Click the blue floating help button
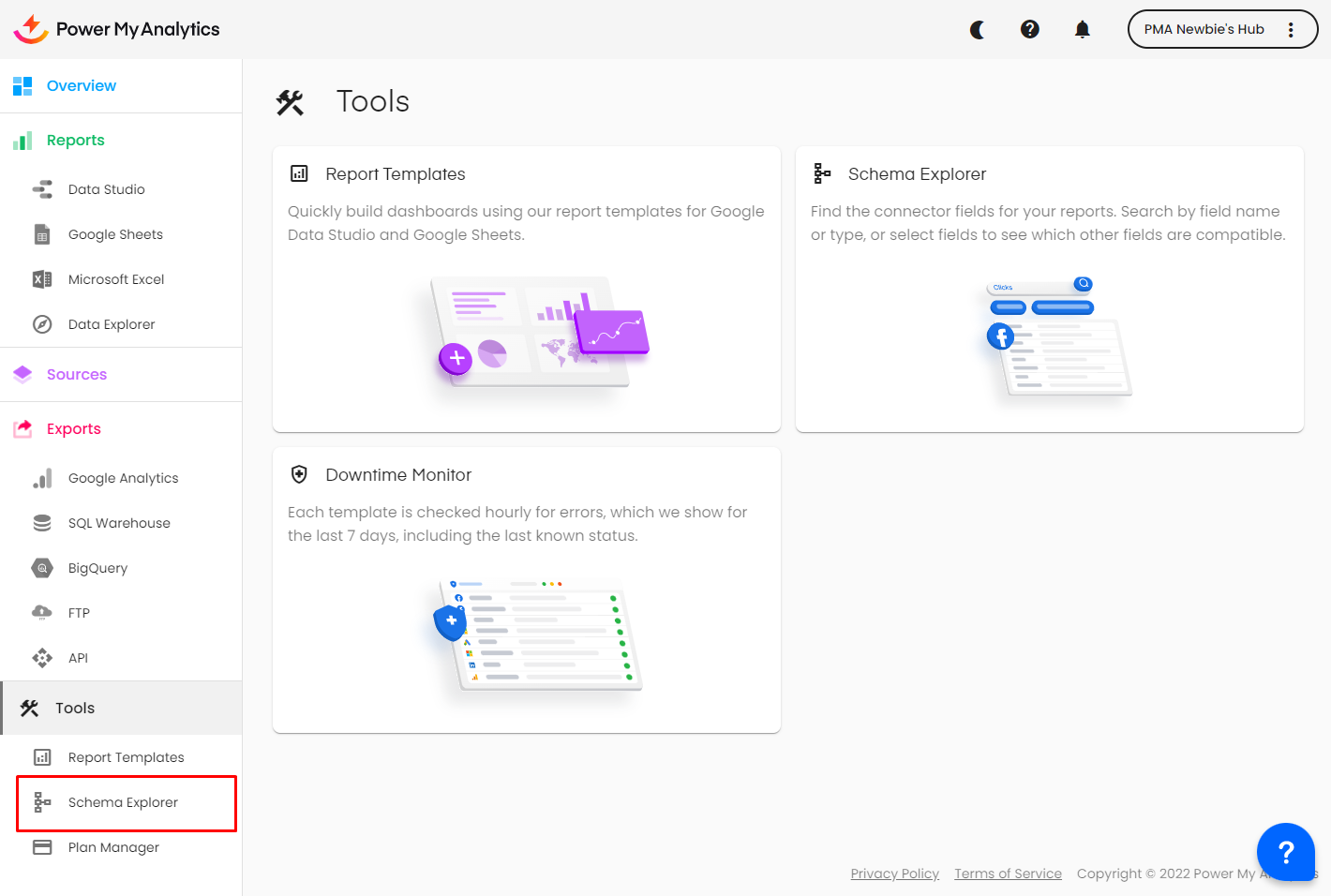 [1285, 852]
